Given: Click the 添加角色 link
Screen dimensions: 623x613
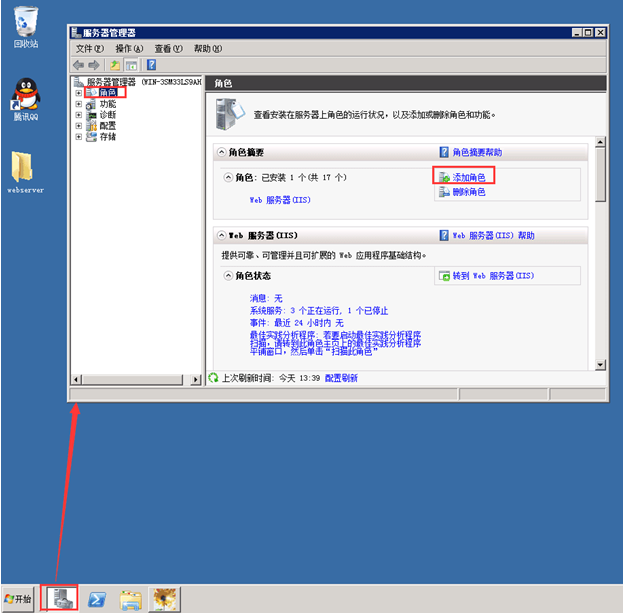Looking at the screenshot, I should [x=468, y=177].
